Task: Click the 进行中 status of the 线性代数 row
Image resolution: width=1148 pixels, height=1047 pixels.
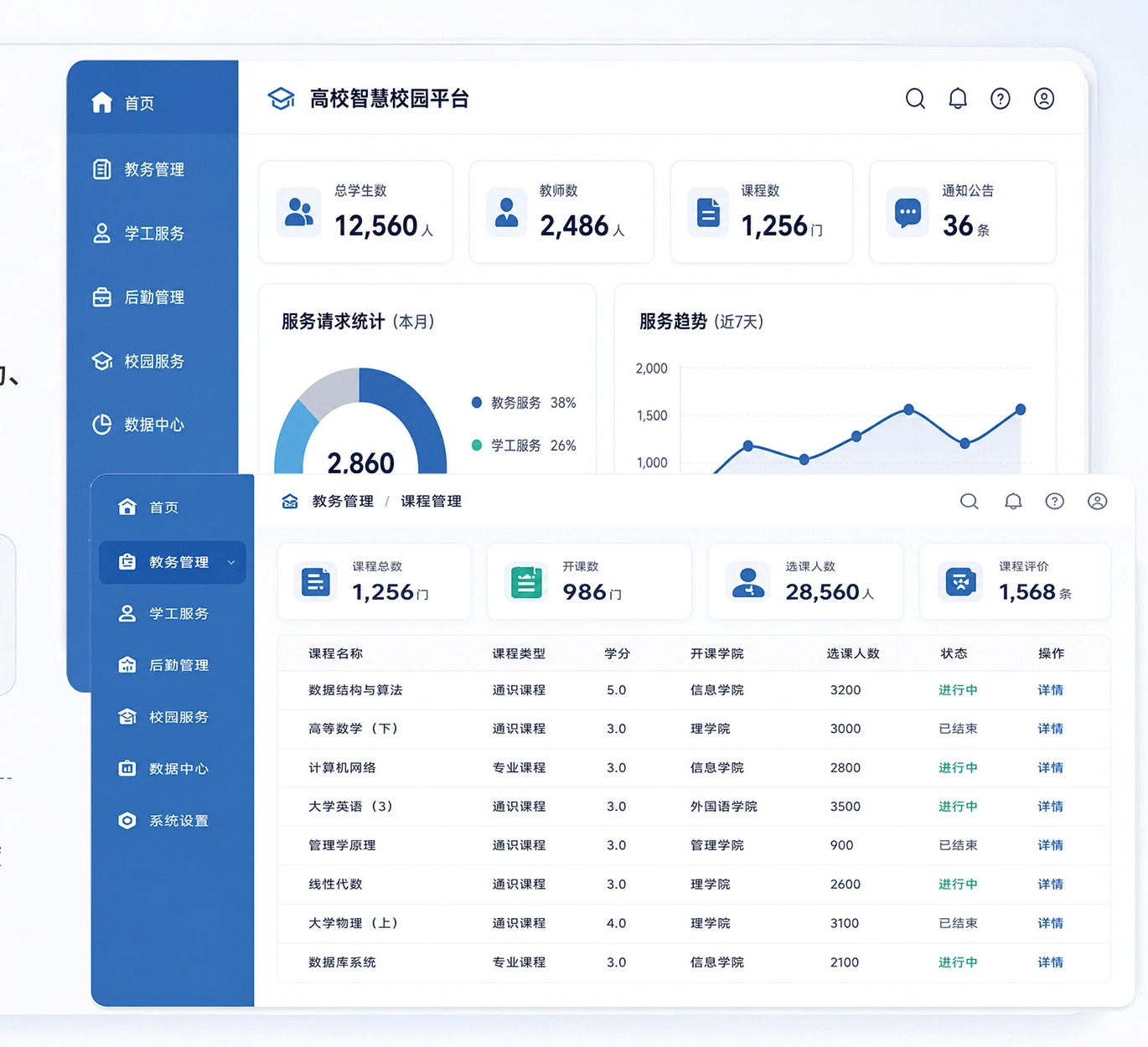Action: click(x=958, y=884)
